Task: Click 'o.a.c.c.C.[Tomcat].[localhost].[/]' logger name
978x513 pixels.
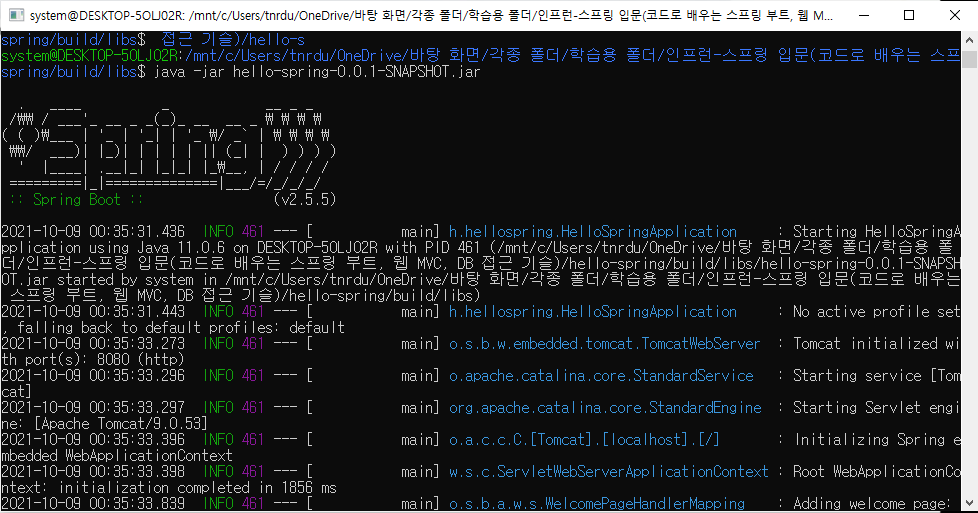Action: [x=584, y=439]
